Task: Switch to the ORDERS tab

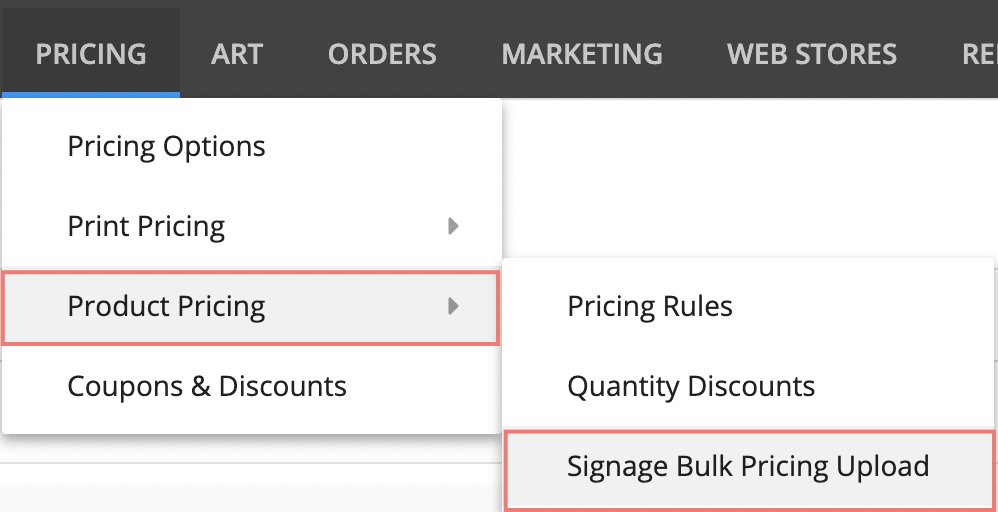Action: pyautogui.click(x=382, y=54)
